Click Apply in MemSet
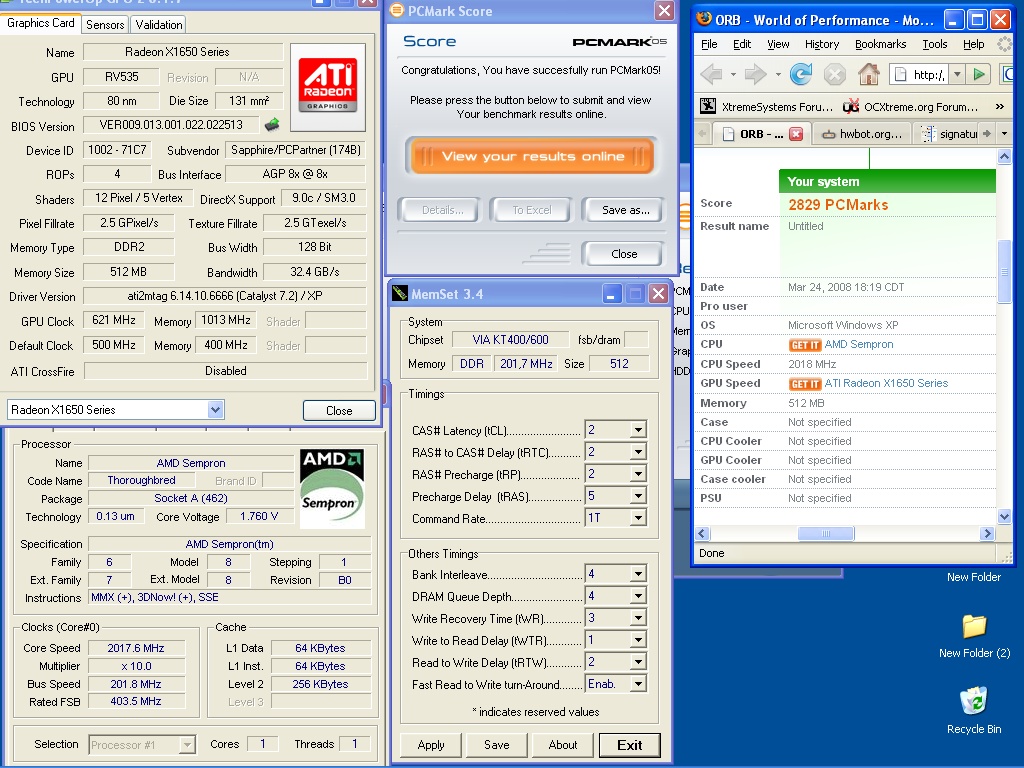Screen dimensions: 1024x768 (x=431, y=744)
